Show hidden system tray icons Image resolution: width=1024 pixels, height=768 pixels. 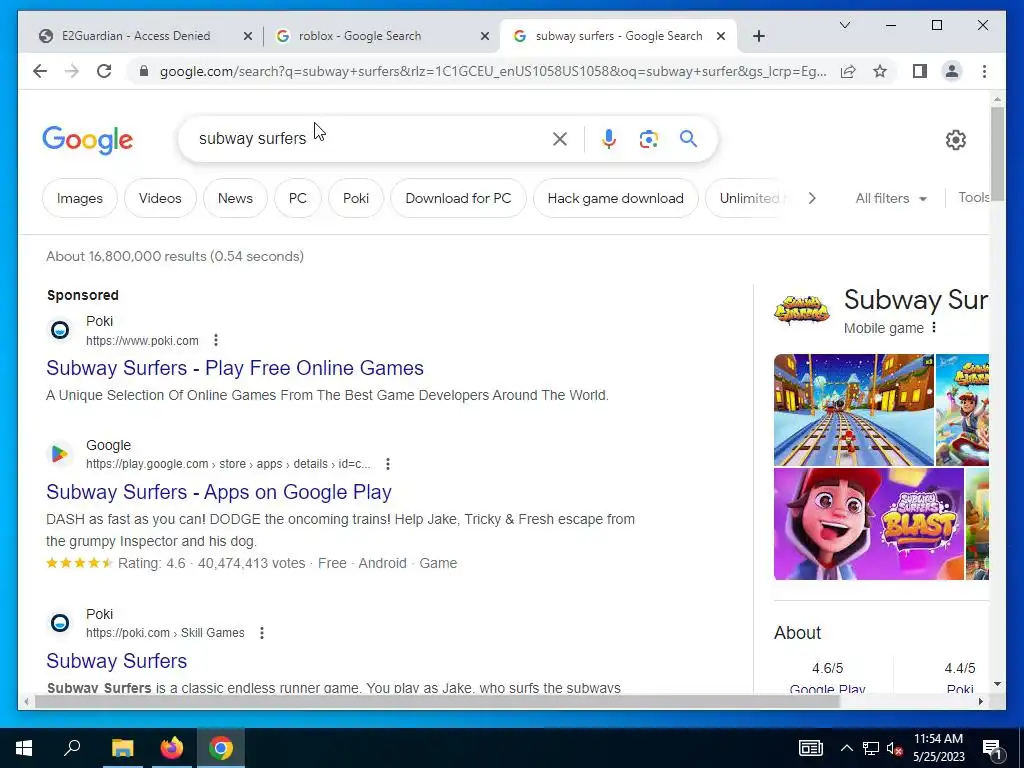pos(846,748)
